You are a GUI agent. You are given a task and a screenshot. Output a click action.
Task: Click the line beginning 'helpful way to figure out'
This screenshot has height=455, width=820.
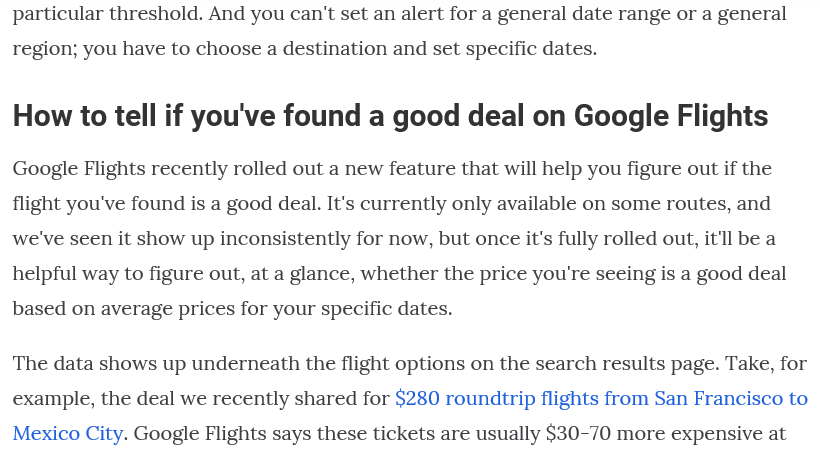coord(400,274)
